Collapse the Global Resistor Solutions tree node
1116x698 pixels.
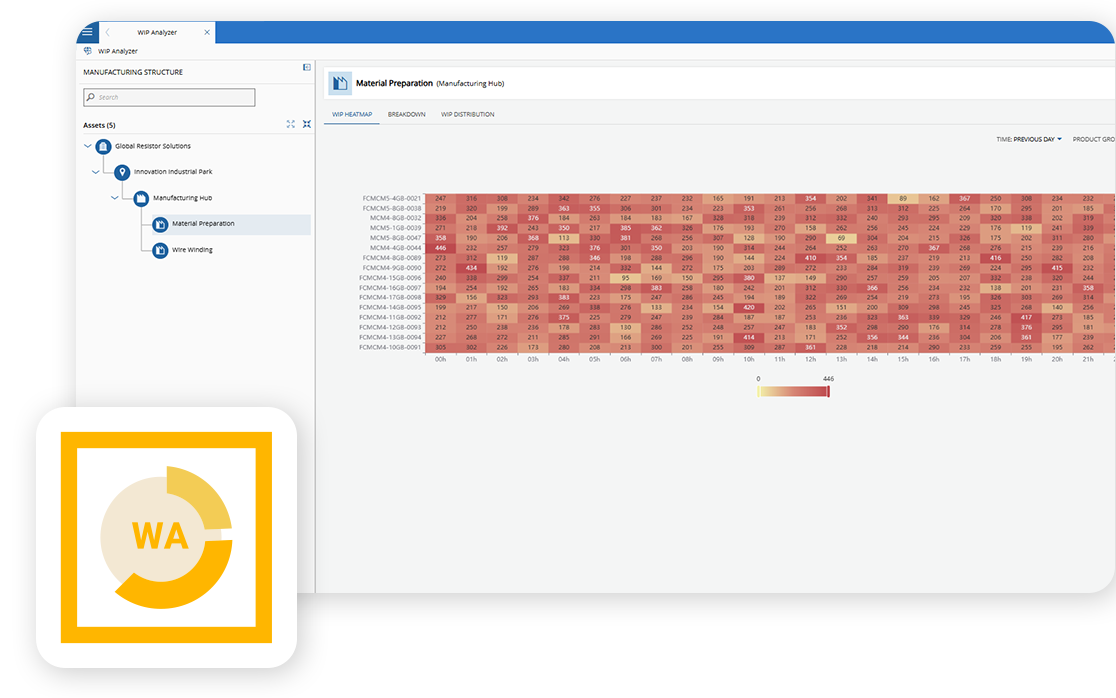(87, 146)
